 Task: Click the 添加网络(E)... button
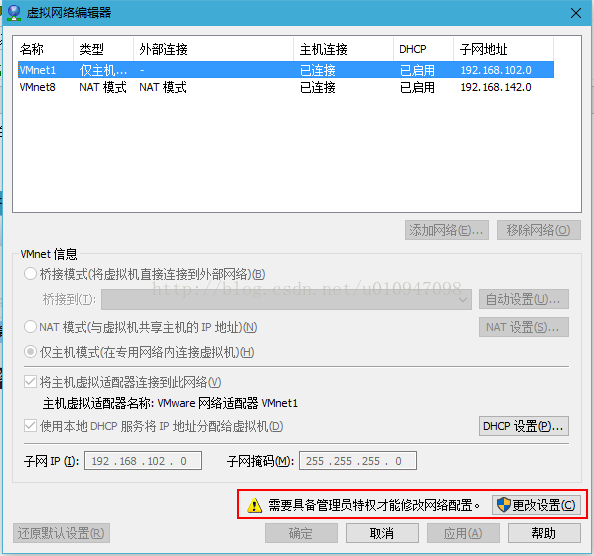(447, 230)
